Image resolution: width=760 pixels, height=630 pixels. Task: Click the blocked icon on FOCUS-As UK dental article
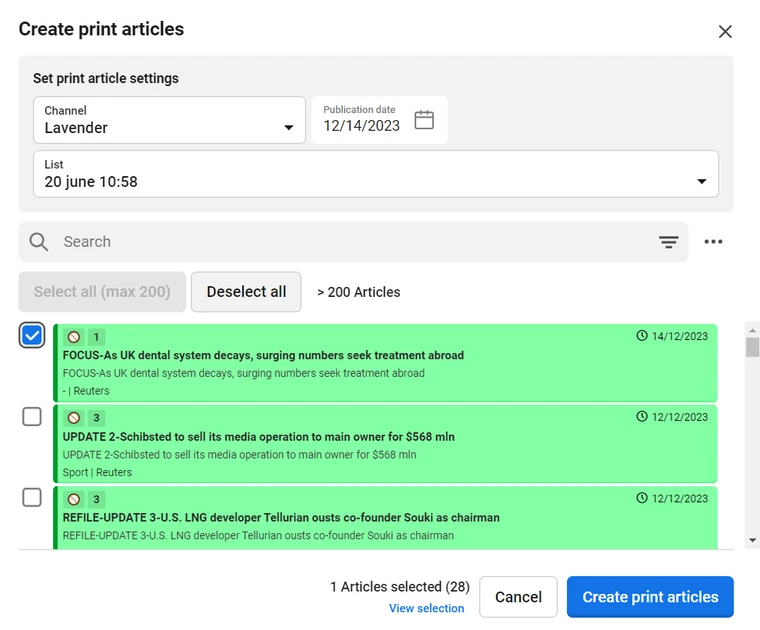pos(74,337)
